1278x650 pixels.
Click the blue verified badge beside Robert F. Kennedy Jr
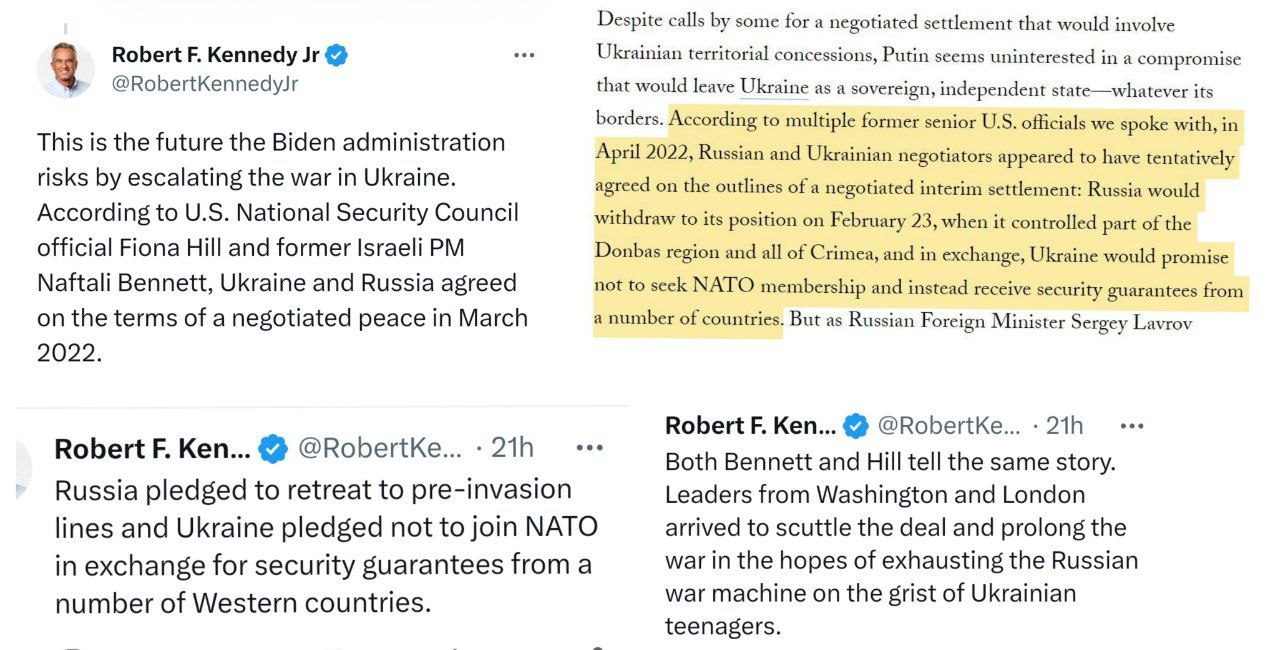pos(336,55)
